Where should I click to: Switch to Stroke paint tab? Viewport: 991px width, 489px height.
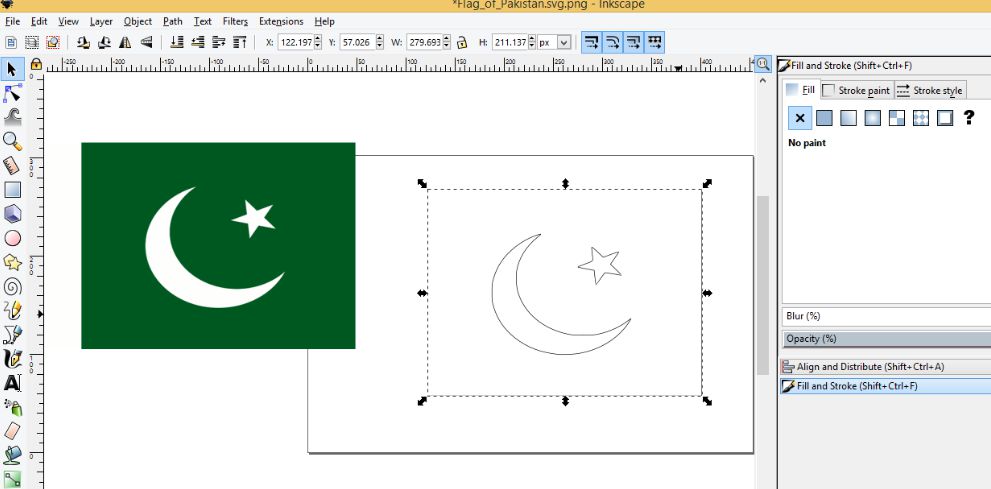coord(857,90)
